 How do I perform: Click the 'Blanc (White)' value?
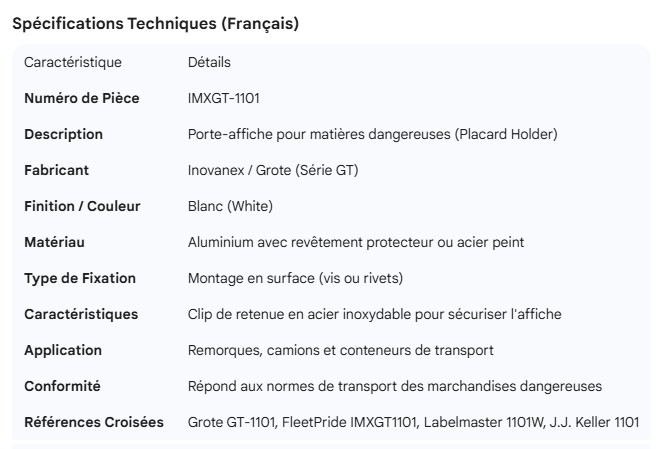click(230, 206)
